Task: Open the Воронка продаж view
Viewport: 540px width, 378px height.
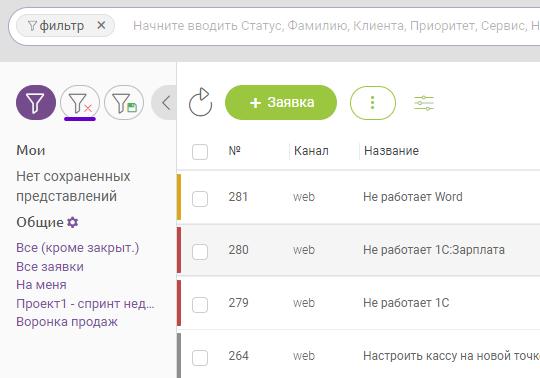Action: click(x=67, y=322)
